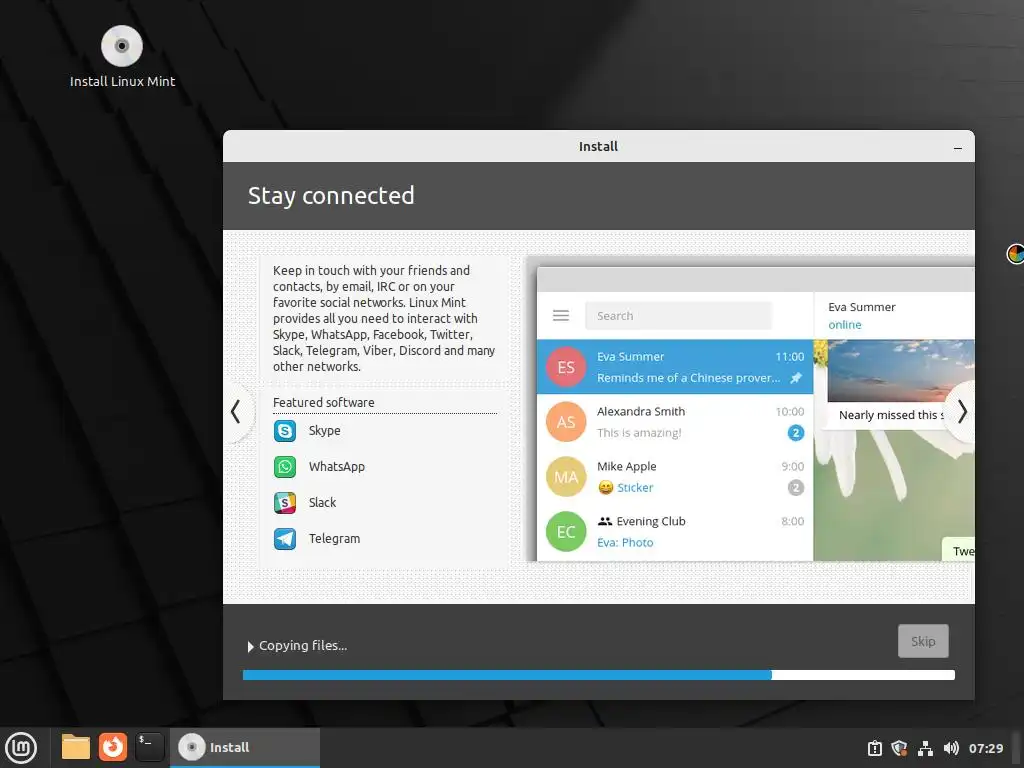
Task: Click the WhatsApp icon in Featured software
Action: point(285,467)
